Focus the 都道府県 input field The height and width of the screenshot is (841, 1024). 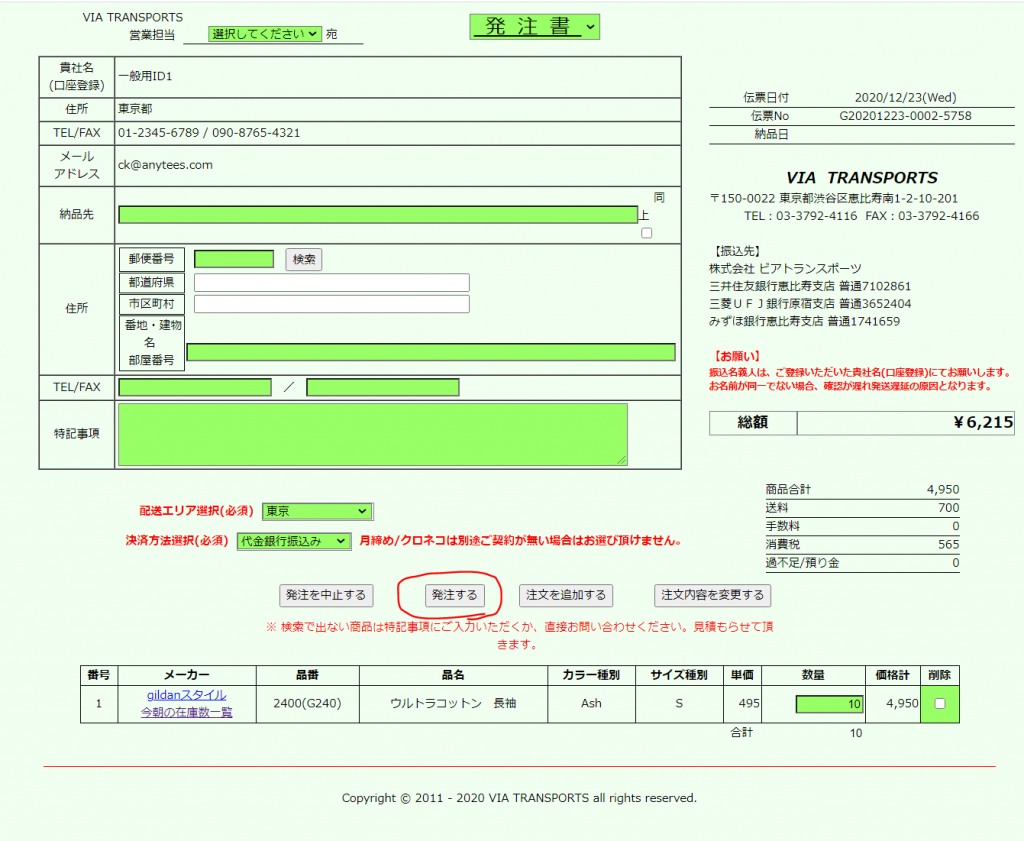pos(332,282)
